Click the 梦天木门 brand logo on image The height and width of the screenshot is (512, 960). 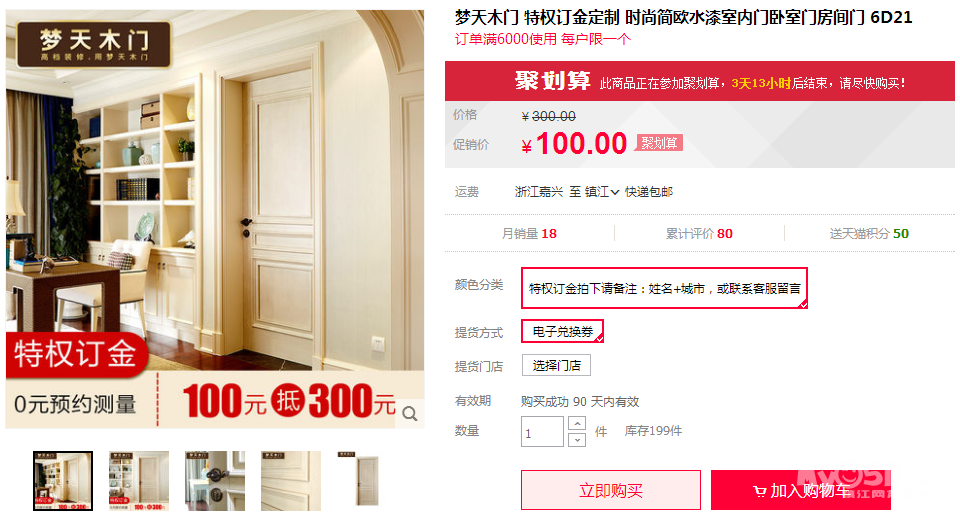click(94, 44)
